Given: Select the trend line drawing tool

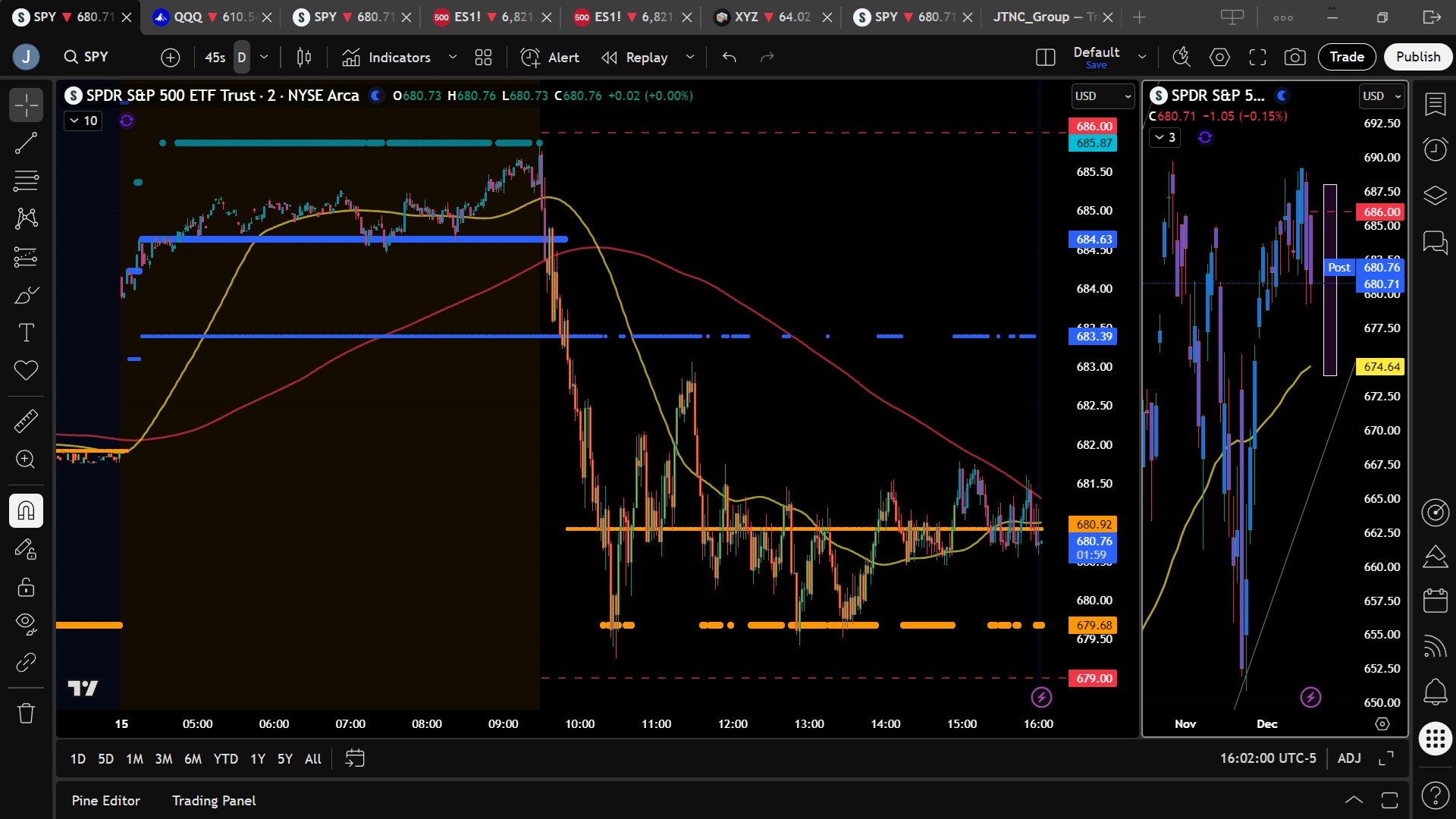Looking at the screenshot, I should pos(26,143).
